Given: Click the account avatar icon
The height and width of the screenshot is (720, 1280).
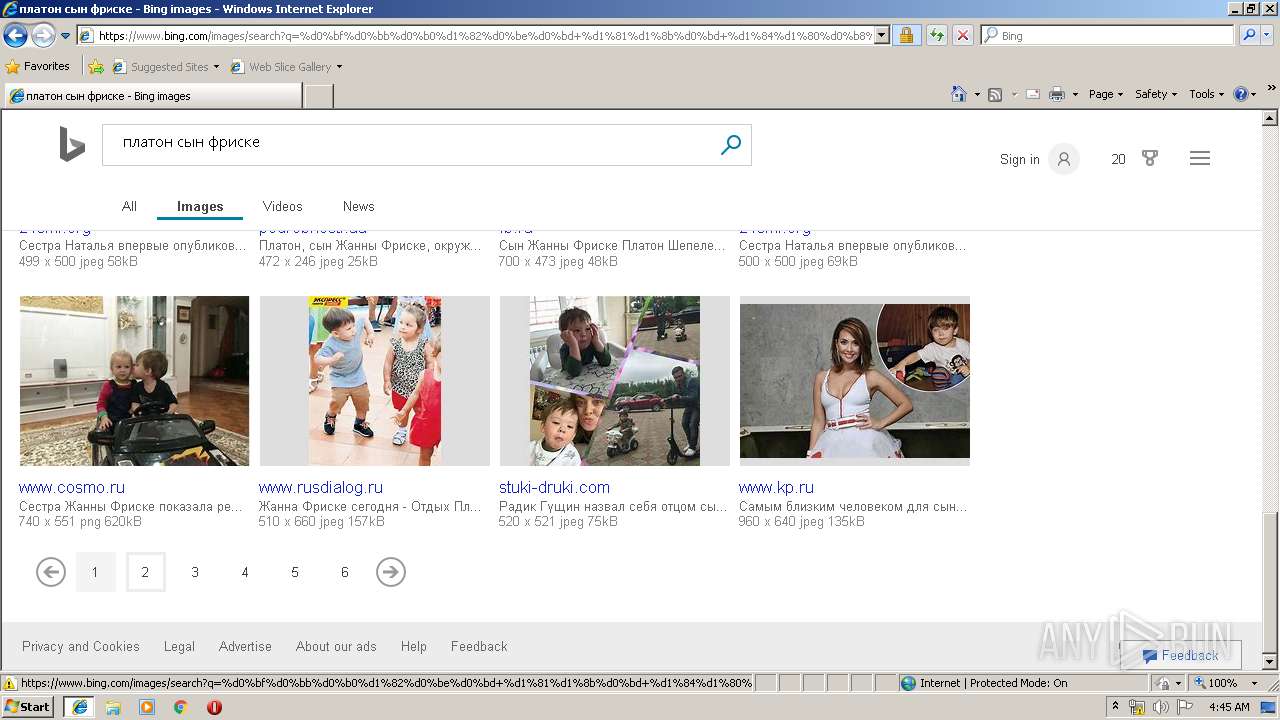Looking at the screenshot, I should (x=1064, y=159).
